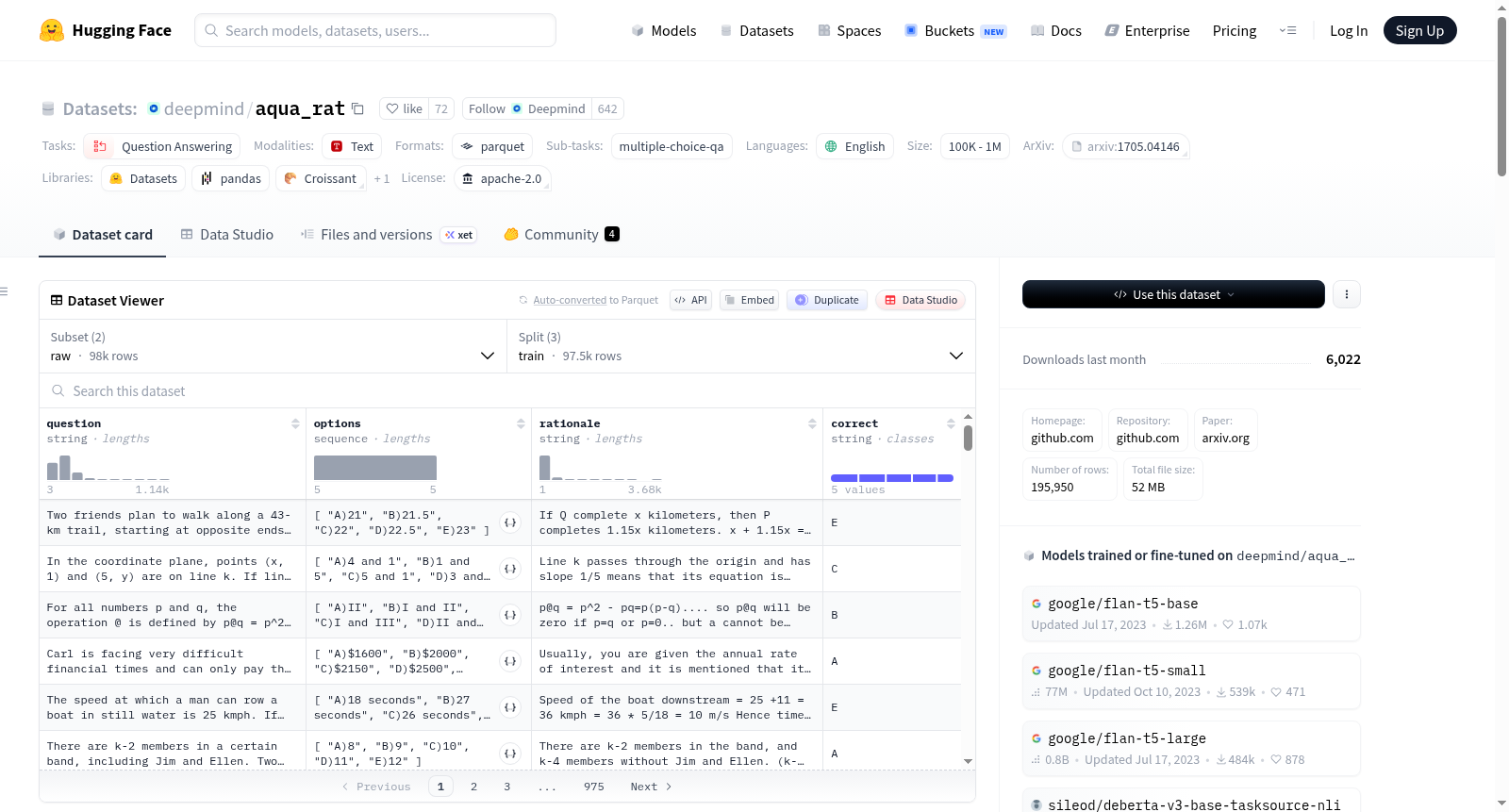Screen dimensions: 1509x812
Task: Go to Datasets in navigation
Action: (x=756, y=31)
